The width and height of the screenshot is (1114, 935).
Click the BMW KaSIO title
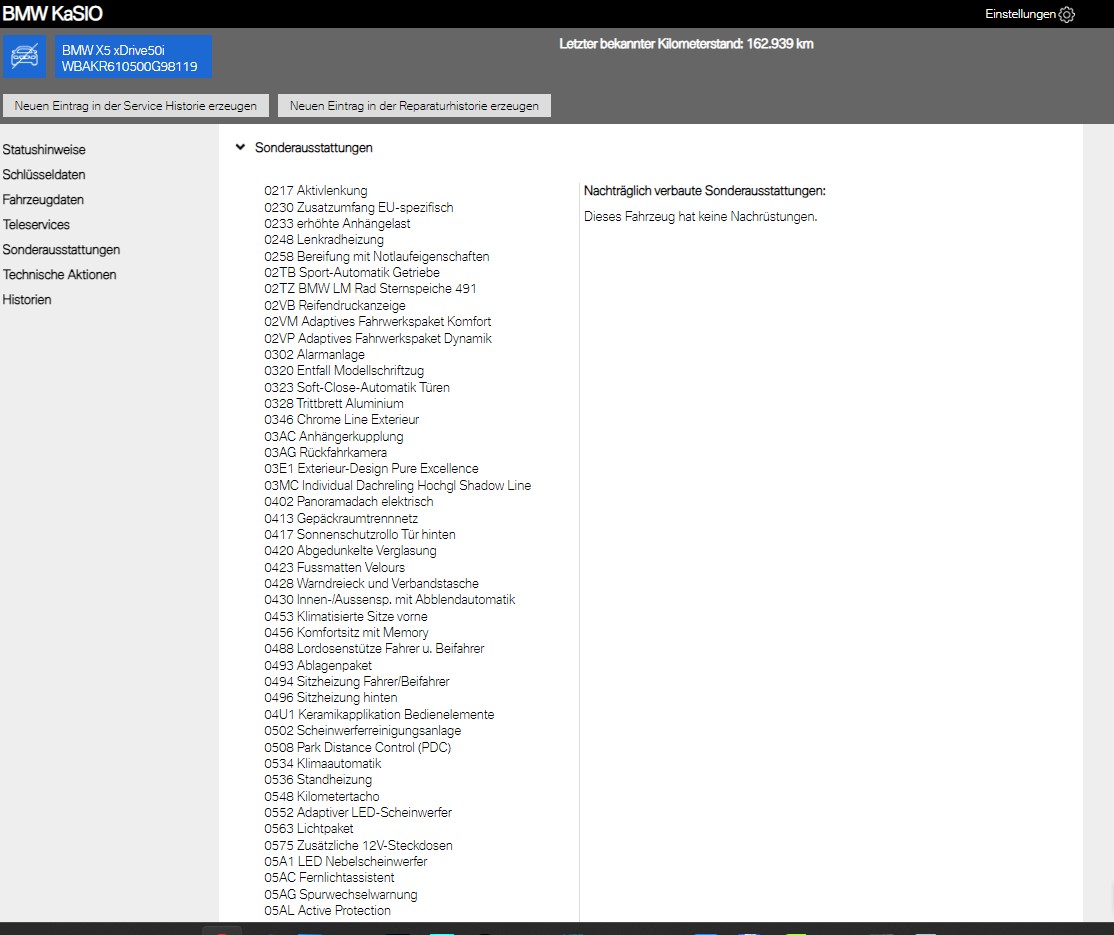[x=53, y=13]
